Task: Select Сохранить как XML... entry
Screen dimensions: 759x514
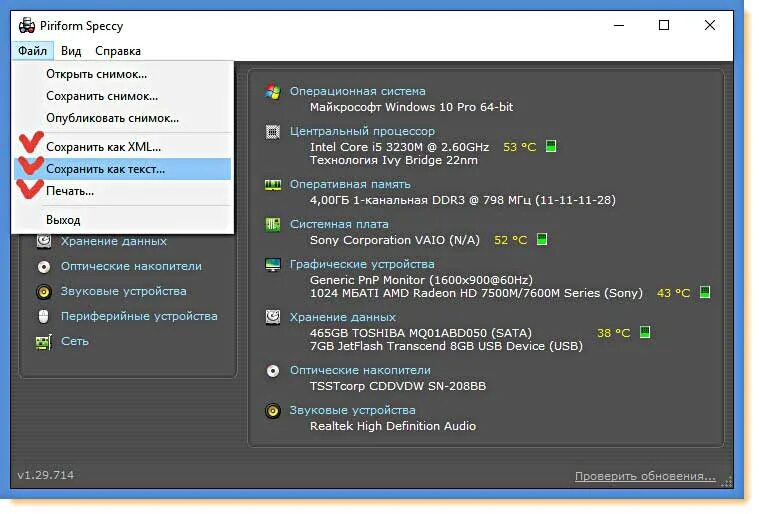Action: tap(122, 147)
